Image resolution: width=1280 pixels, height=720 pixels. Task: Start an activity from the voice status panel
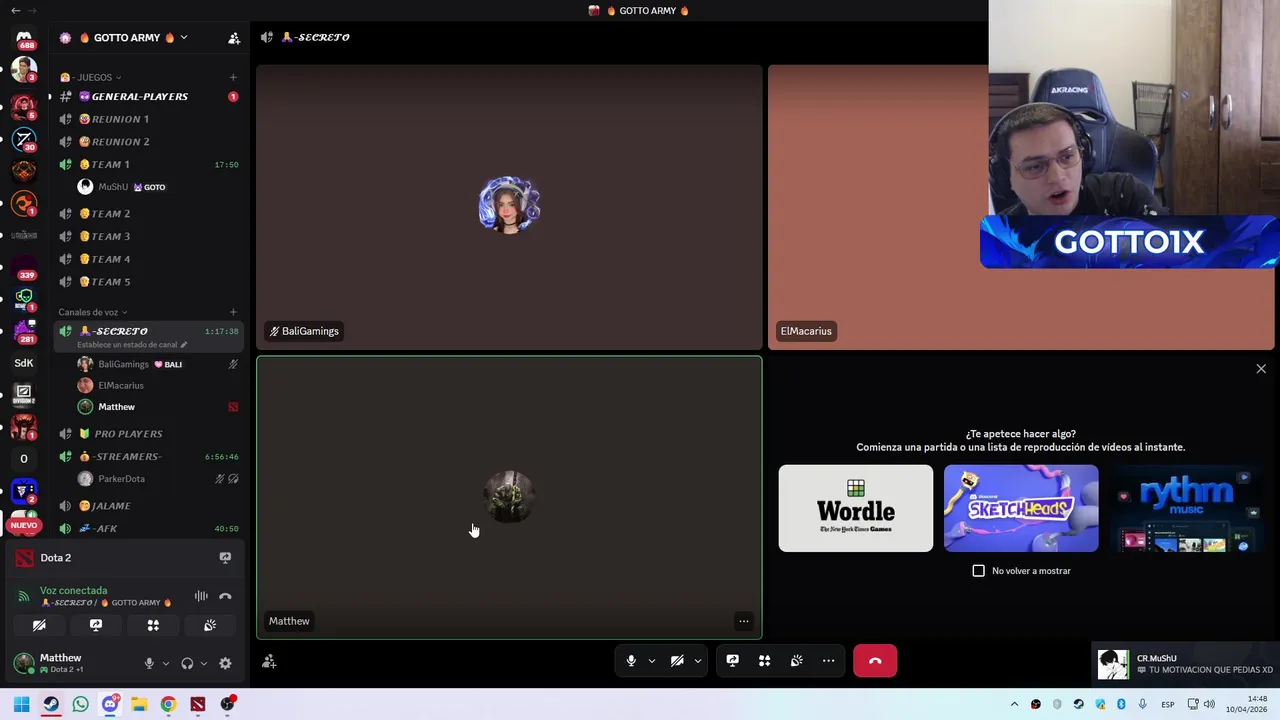(x=153, y=625)
